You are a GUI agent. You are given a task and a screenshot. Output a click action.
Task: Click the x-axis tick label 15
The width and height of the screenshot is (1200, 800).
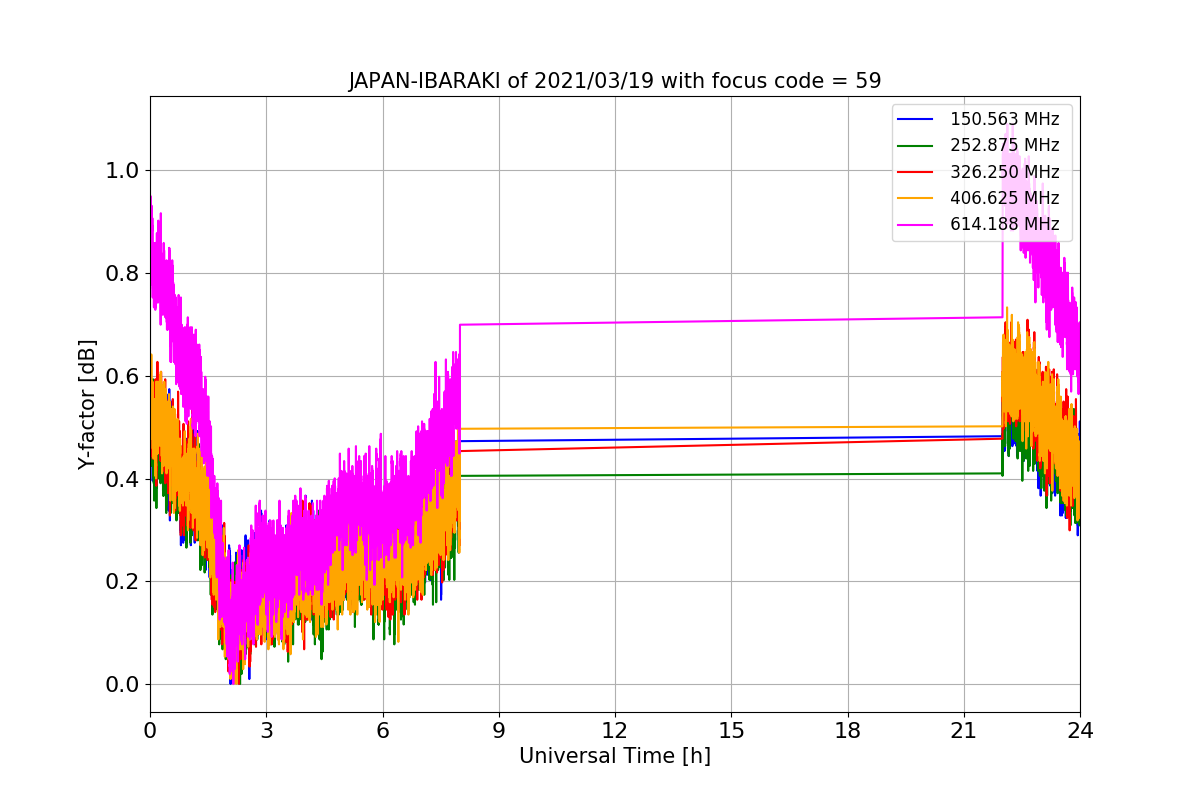pos(731,730)
